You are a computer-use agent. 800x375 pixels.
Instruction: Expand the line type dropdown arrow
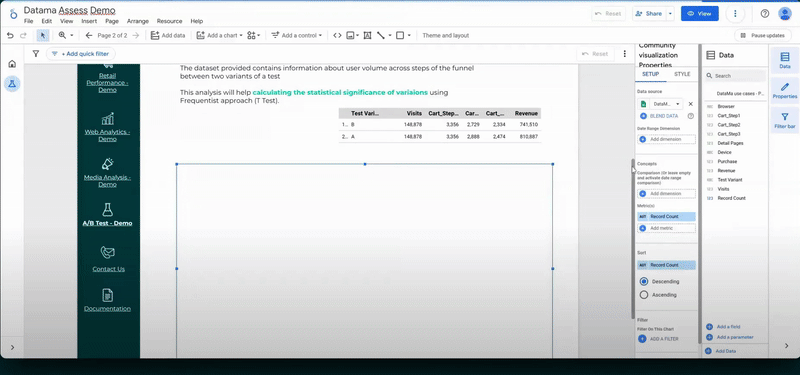tap(390, 36)
